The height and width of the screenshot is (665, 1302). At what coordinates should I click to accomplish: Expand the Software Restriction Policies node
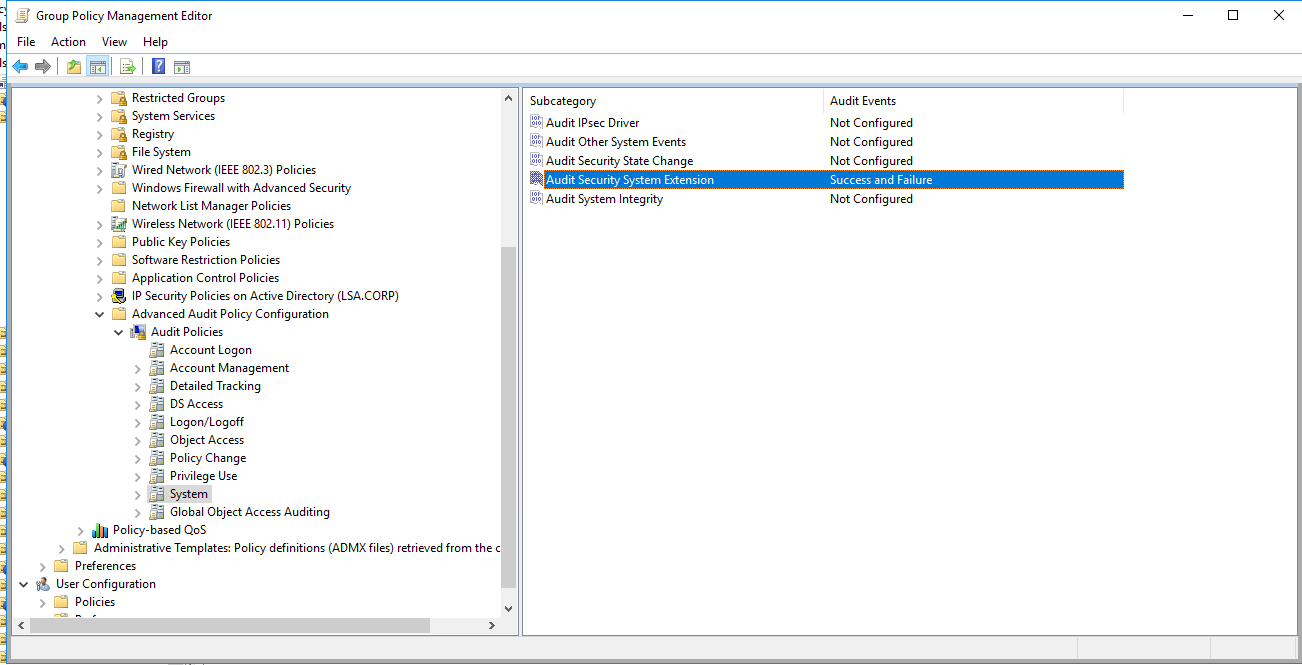pyautogui.click(x=100, y=260)
